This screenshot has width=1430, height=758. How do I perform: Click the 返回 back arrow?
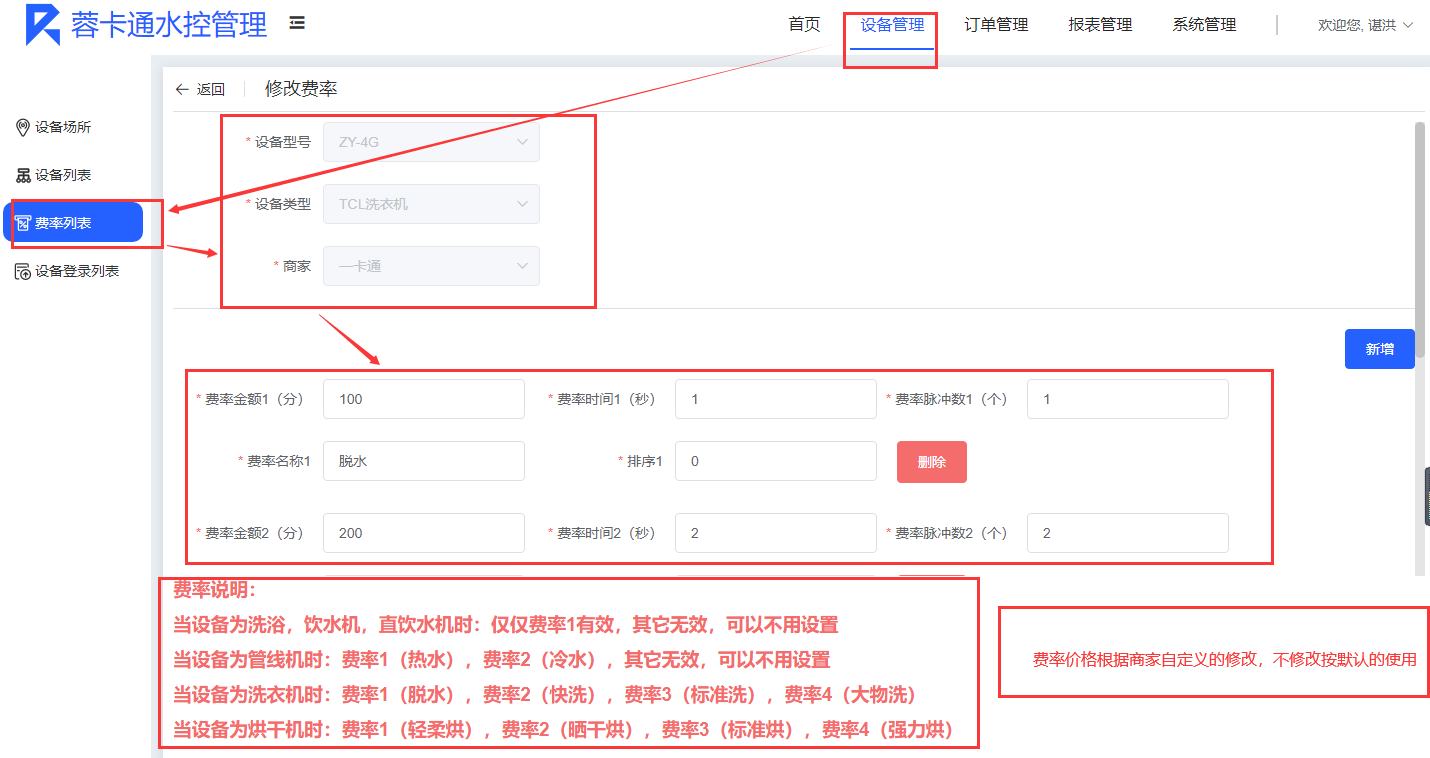(182, 89)
